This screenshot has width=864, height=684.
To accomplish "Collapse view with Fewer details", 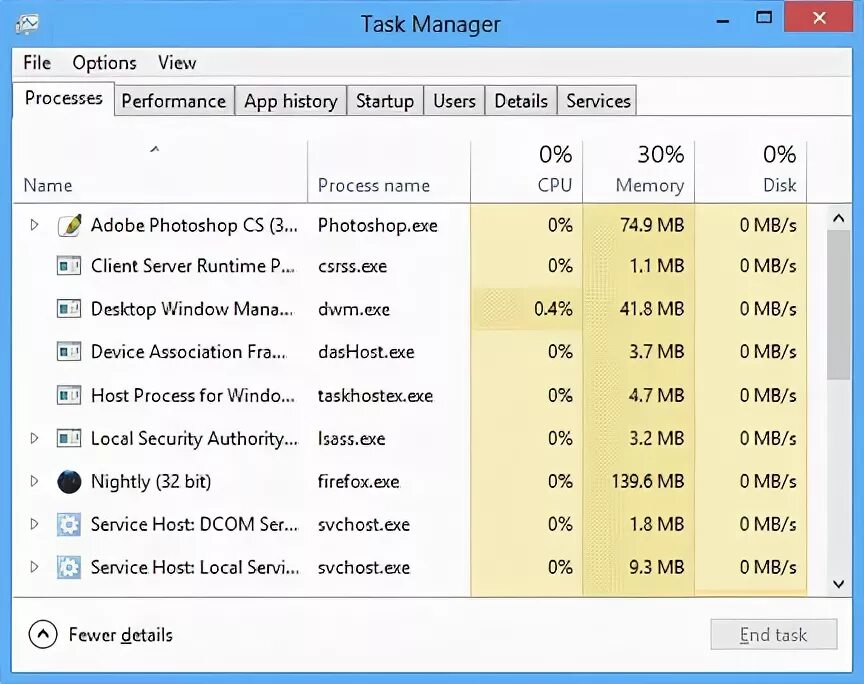I will [100, 634].
